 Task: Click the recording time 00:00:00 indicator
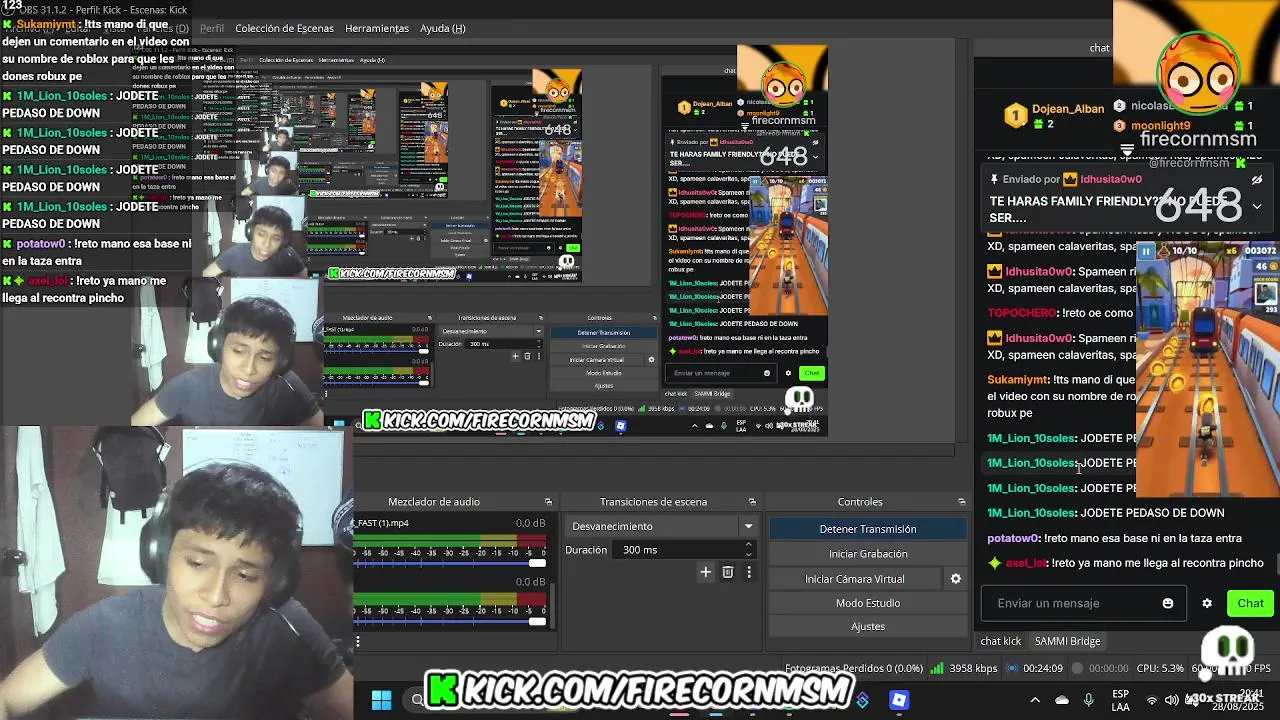point(1099,668)
